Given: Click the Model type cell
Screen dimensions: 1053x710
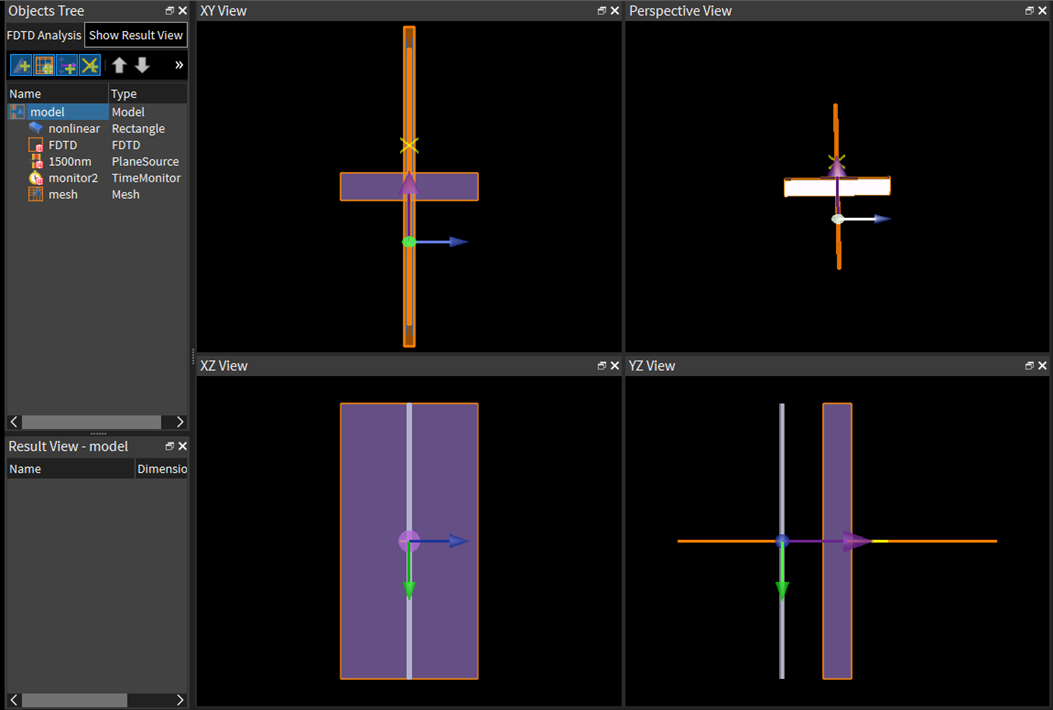Looking at the screenshot, I should pos(128,112).
